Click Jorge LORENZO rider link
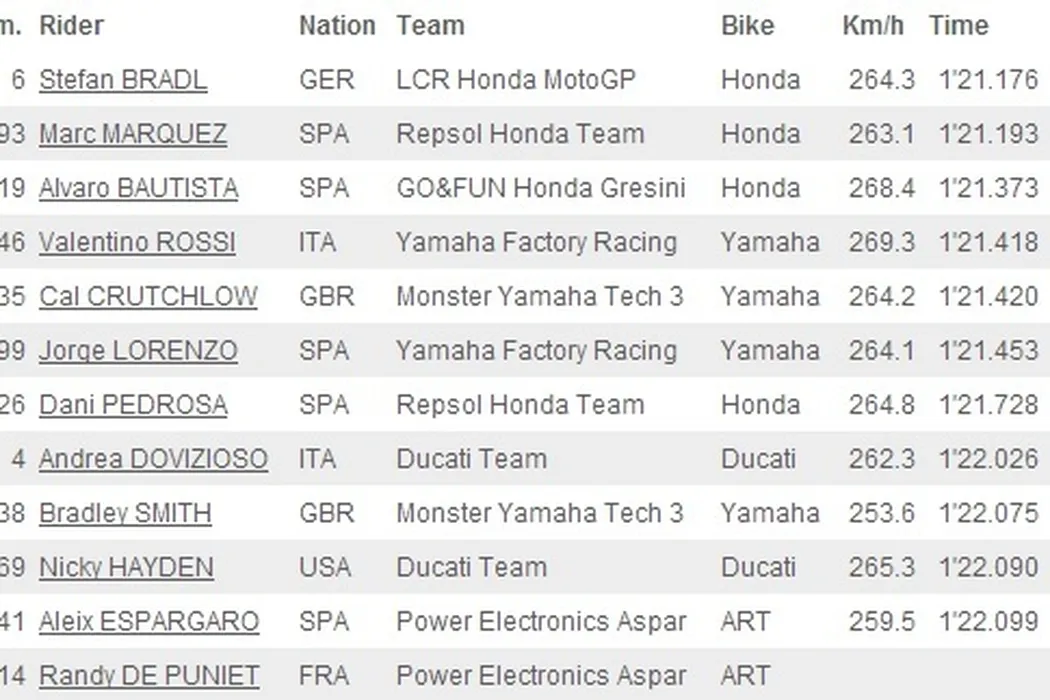This screenshot has width=1050, height=700. [138, 351]
